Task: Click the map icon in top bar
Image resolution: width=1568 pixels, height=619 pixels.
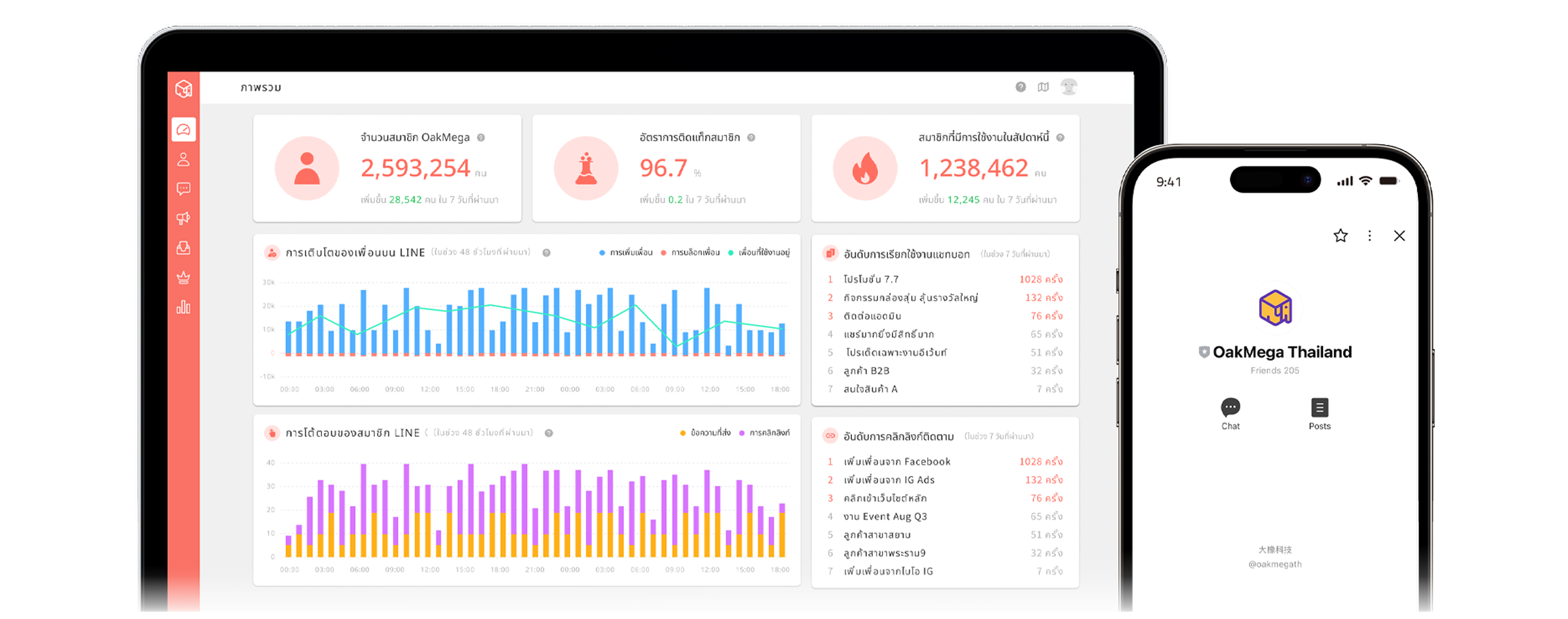Action: 1043,87
